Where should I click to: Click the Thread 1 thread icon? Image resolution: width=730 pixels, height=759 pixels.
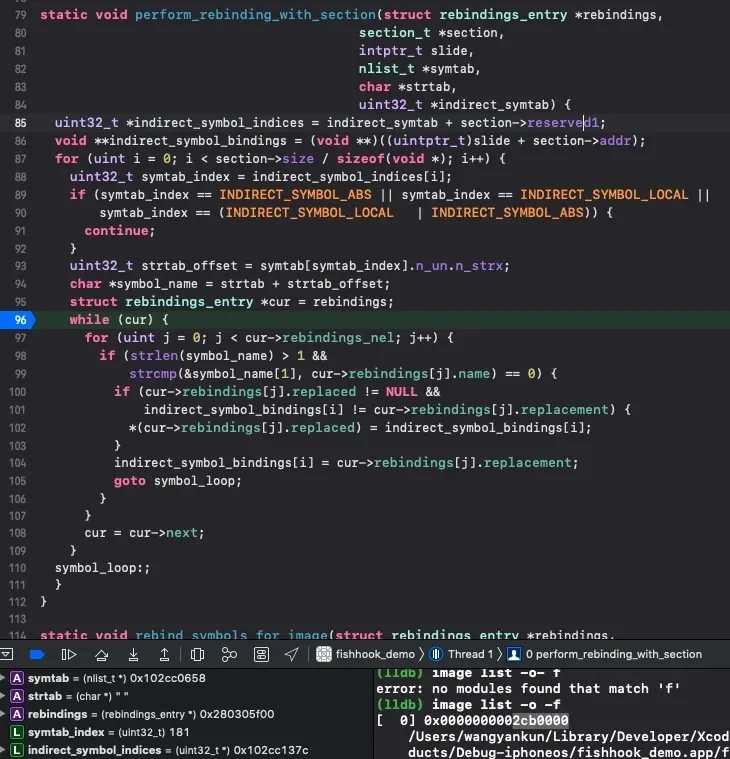(x=436, y=654)
